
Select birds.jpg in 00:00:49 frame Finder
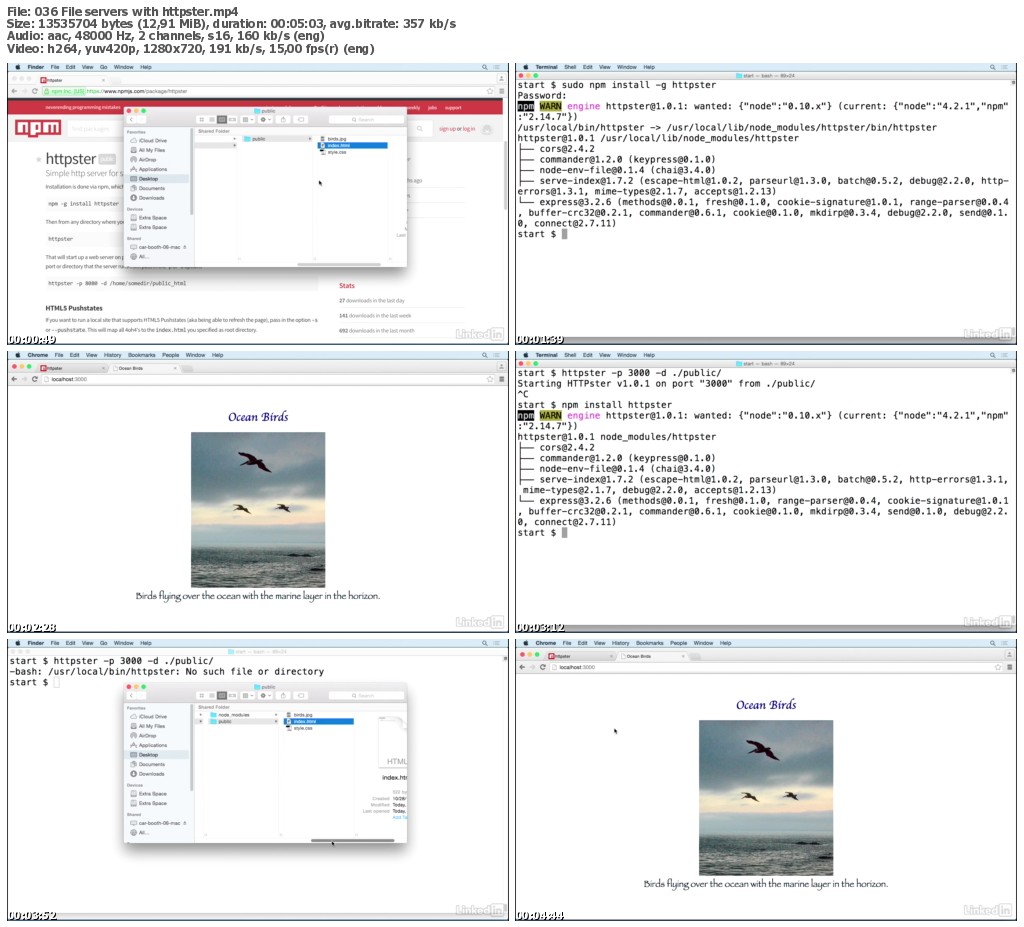pos(334,138)
